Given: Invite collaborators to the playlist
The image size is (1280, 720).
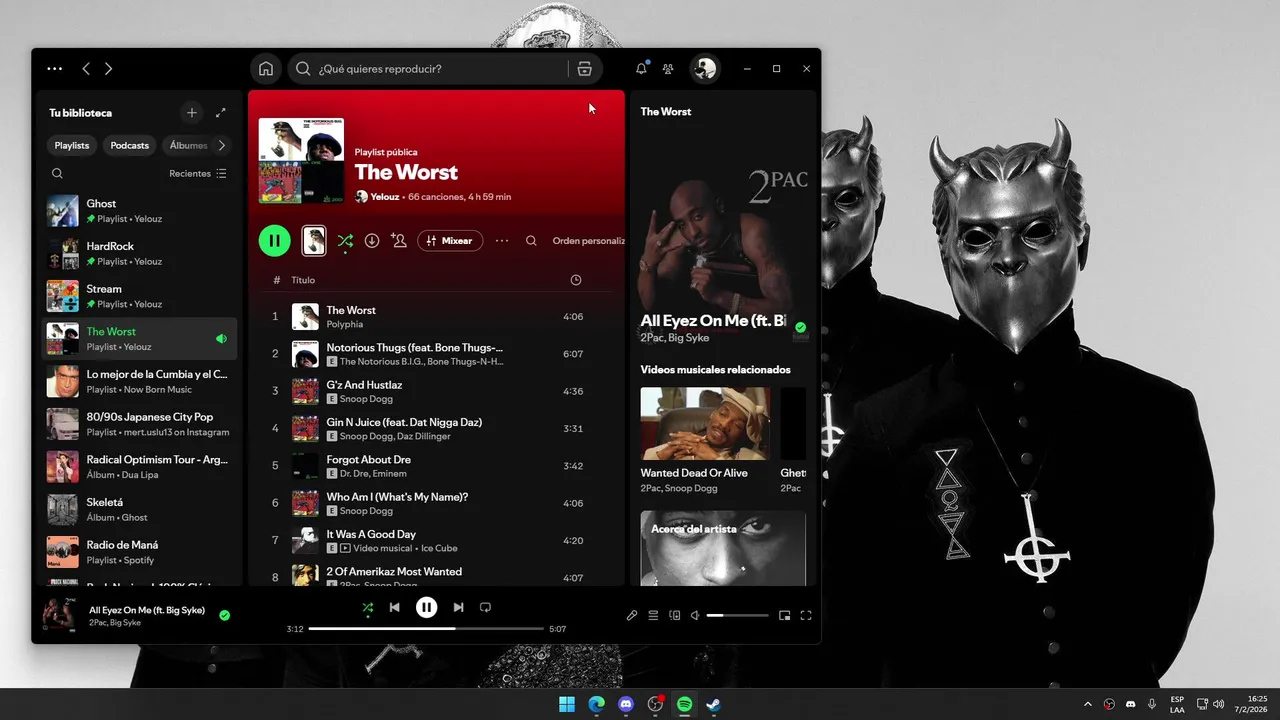Looking at the screenshot, I should (x=399, y=241).
